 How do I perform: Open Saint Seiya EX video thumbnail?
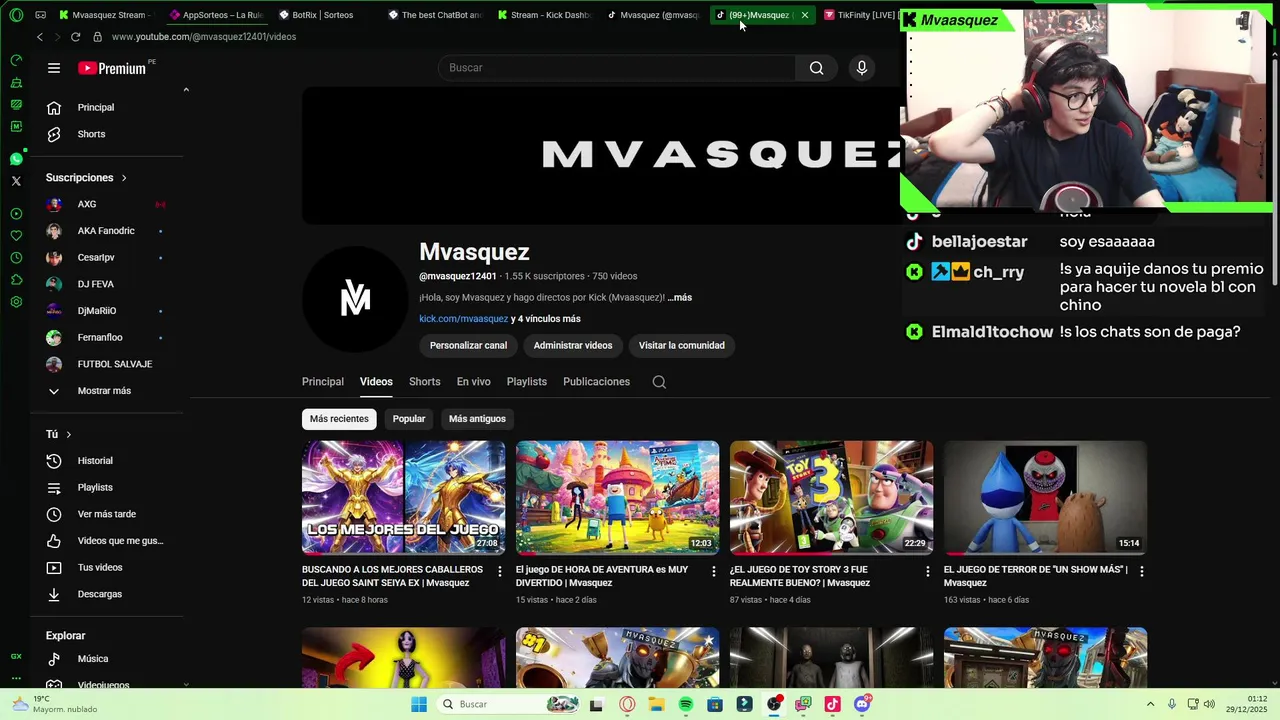point(403,498)
